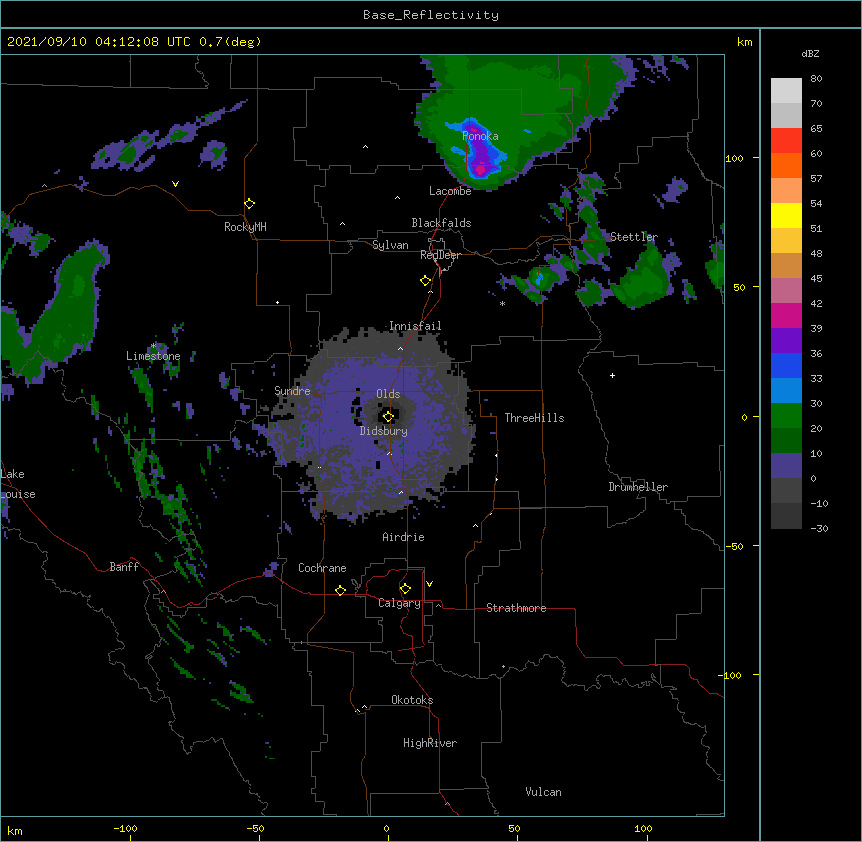
Task: Click the Limestone label
Action: (153, 356)
